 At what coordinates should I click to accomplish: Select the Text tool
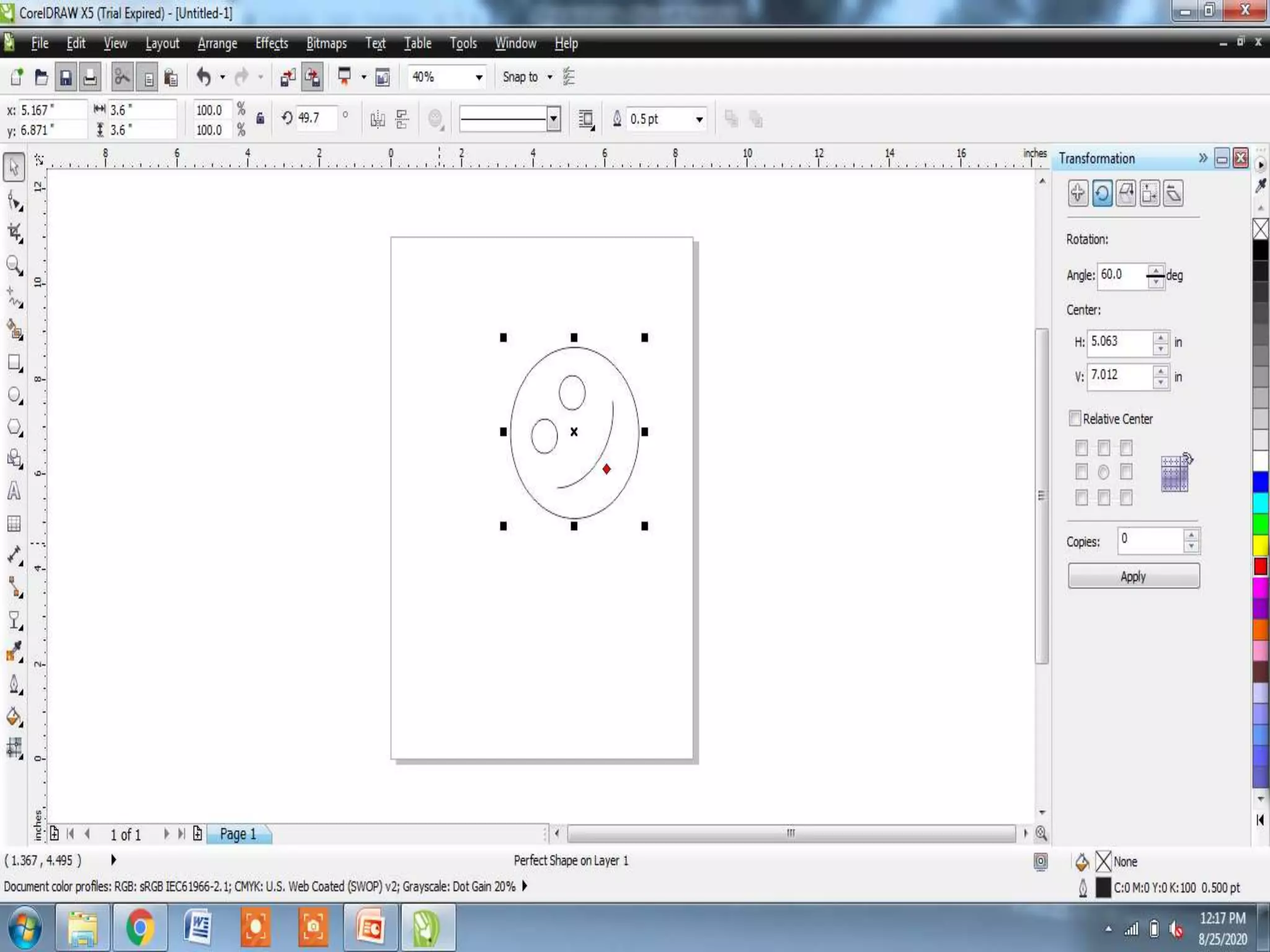(14, 491)
